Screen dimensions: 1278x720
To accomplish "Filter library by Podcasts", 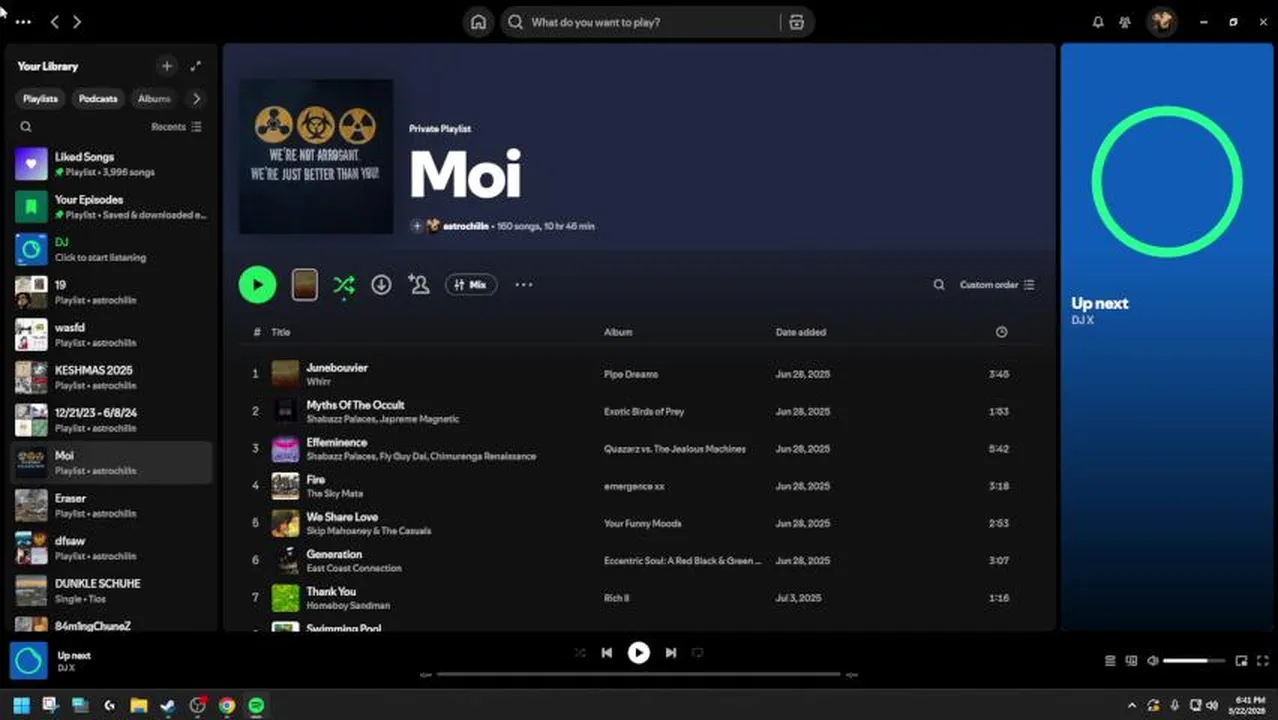I will [x=98, y=99].
